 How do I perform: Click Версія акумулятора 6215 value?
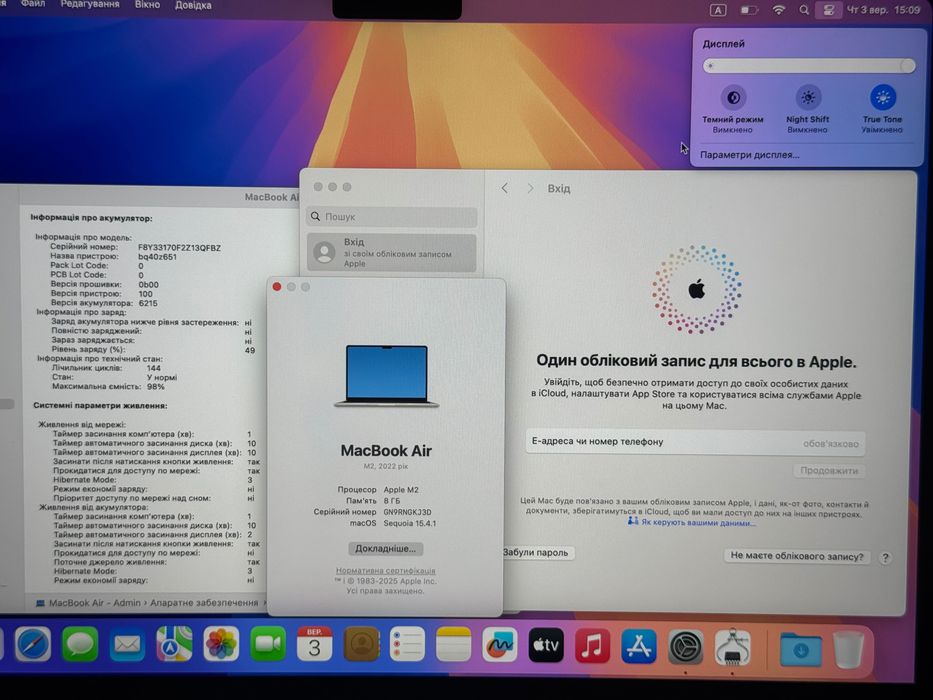point(148,303)
